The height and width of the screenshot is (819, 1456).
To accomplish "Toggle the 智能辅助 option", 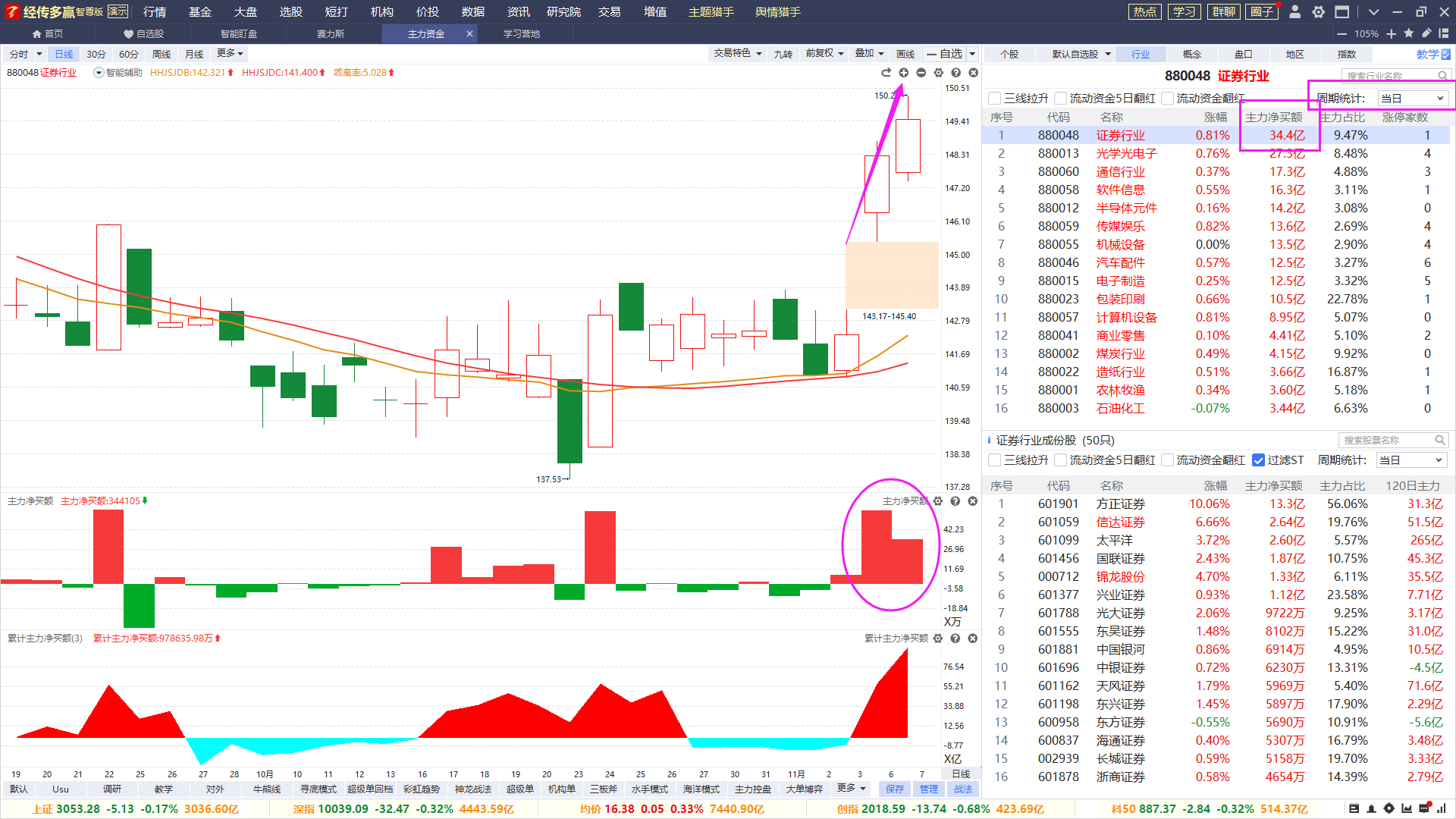I will point(99,73).
